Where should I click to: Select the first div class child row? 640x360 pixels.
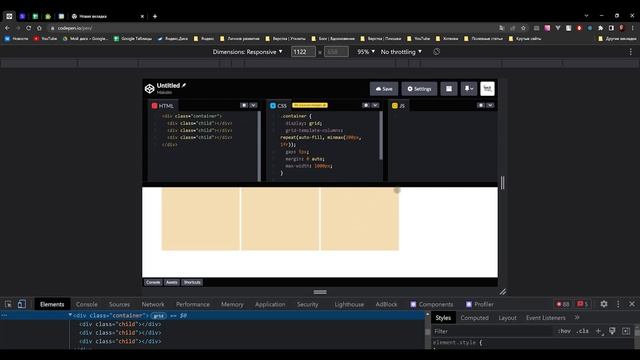click(x=120, y=324)
